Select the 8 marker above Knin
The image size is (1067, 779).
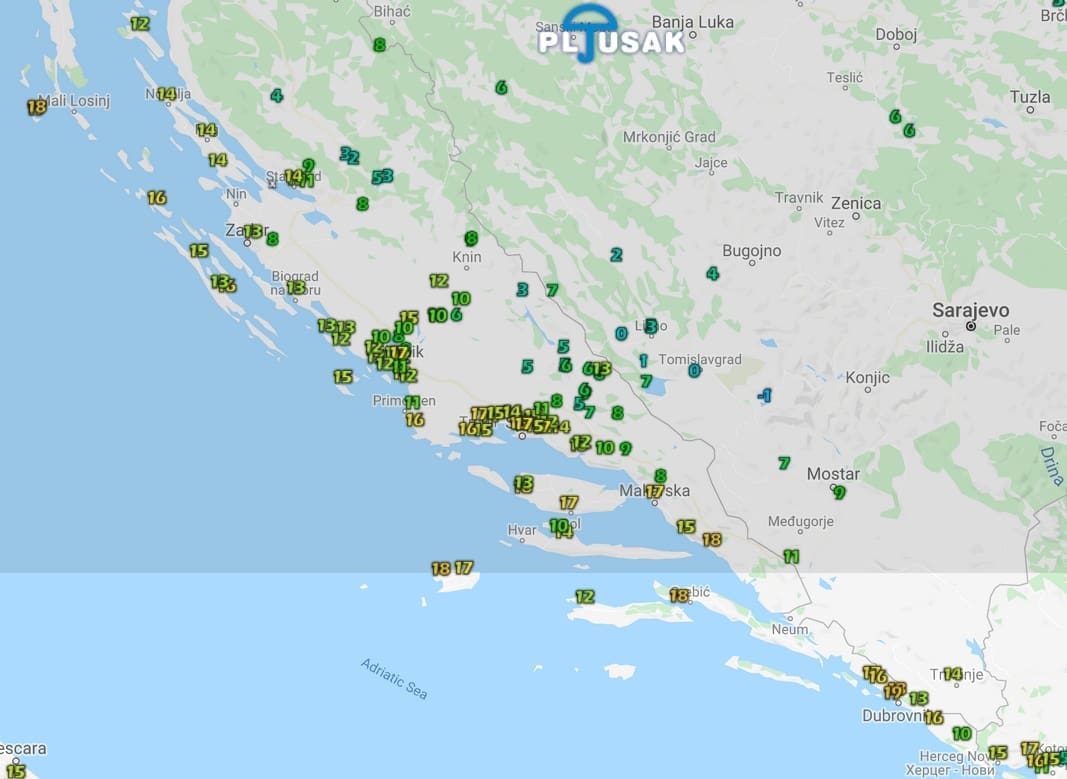(x=470, y=239)
